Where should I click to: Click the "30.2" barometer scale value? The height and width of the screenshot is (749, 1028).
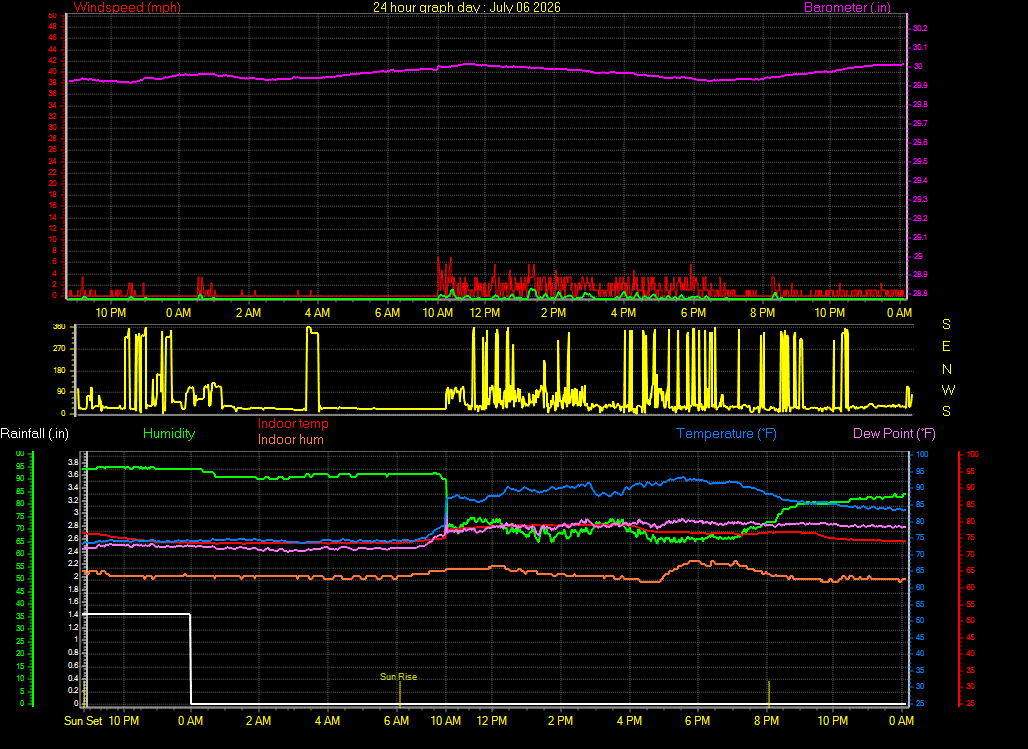(x=920, y=28)
